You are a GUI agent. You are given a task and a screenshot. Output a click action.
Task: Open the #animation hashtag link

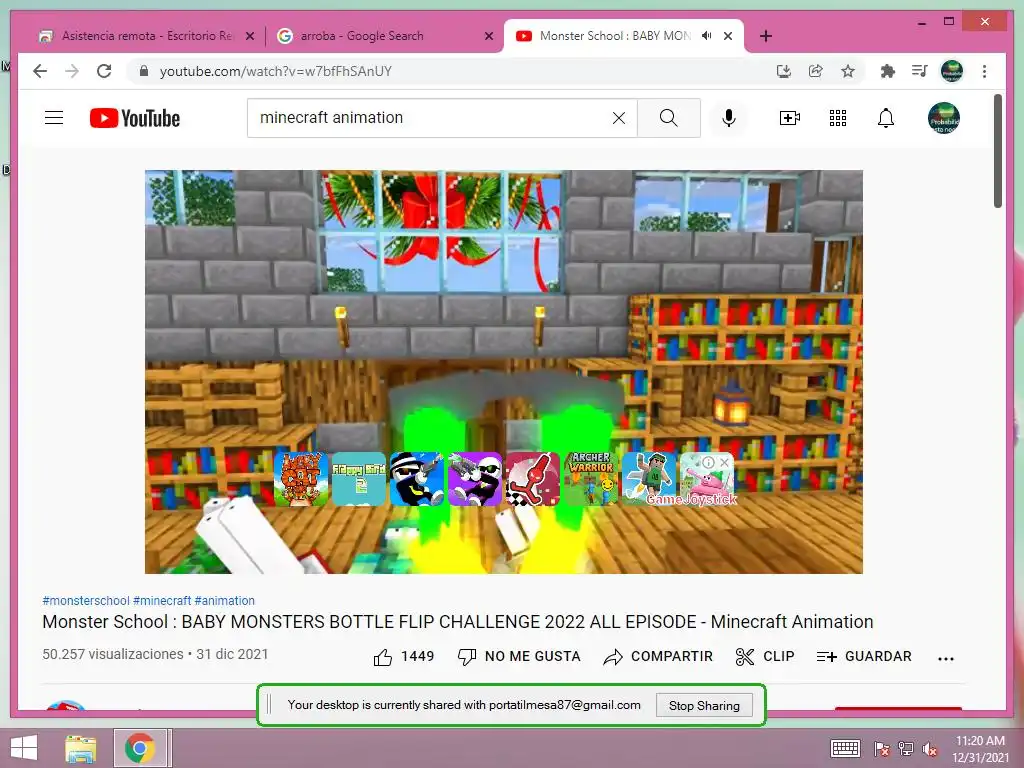point(225,601)
